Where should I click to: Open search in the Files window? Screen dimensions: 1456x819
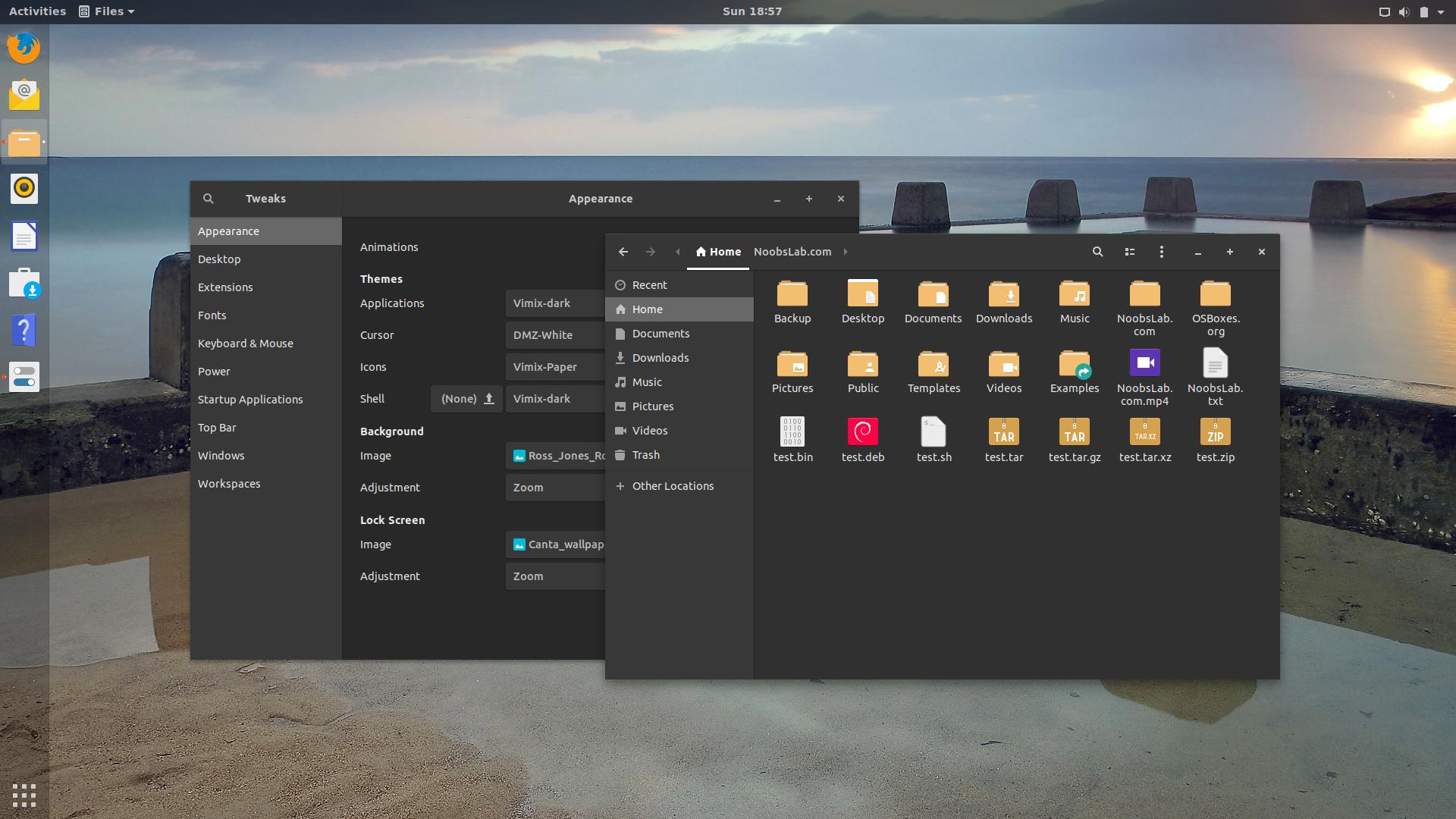tap(1097, 251)
